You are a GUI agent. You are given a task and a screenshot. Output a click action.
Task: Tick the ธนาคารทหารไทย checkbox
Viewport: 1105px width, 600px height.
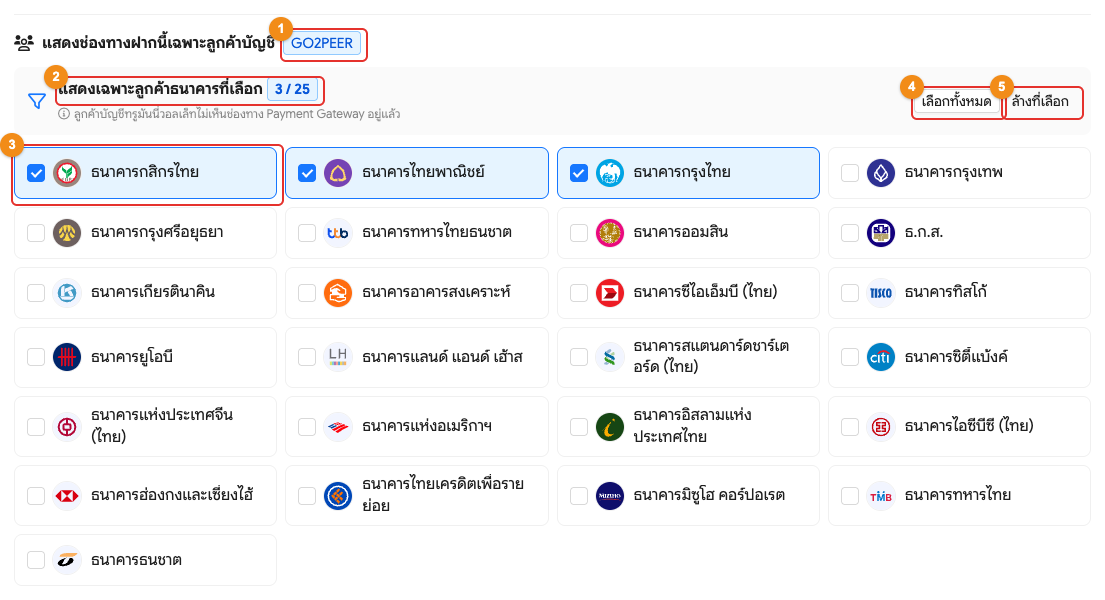[x=850, y=496]
